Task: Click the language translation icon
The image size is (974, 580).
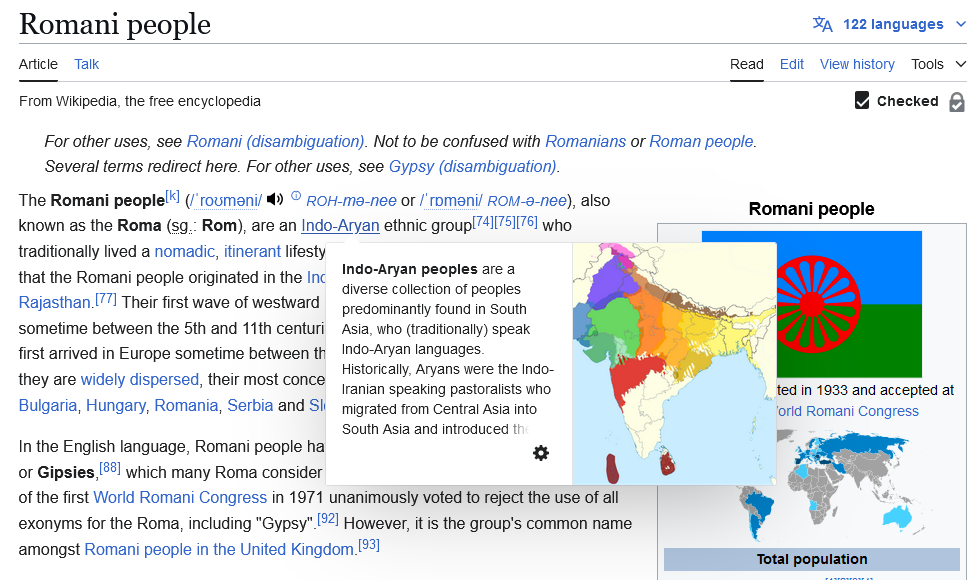Action: tap(822, 24)
